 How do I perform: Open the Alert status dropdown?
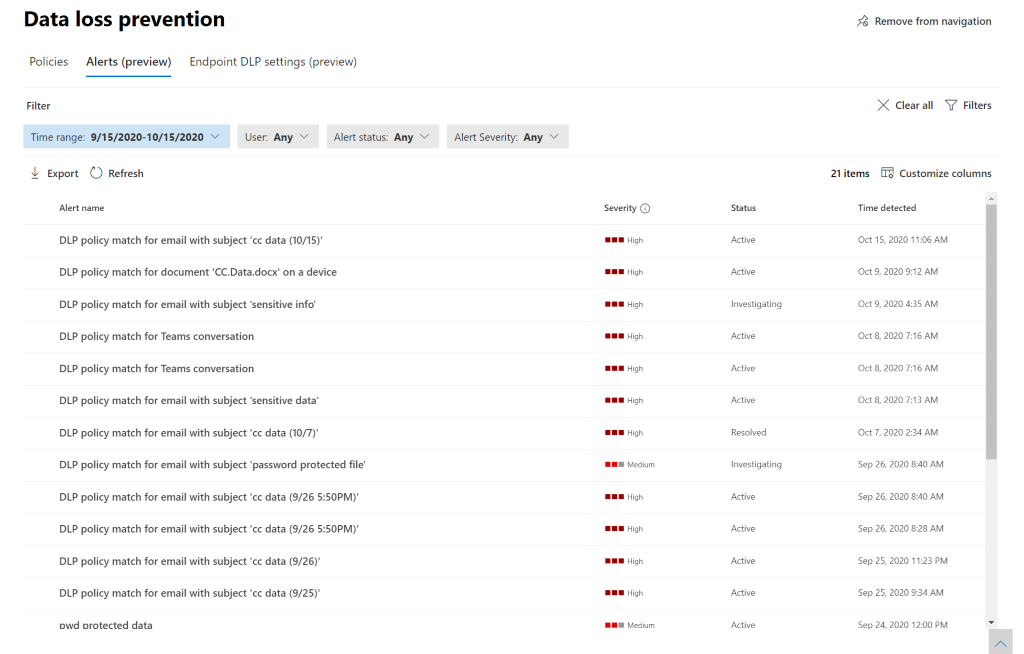point(382,136)
